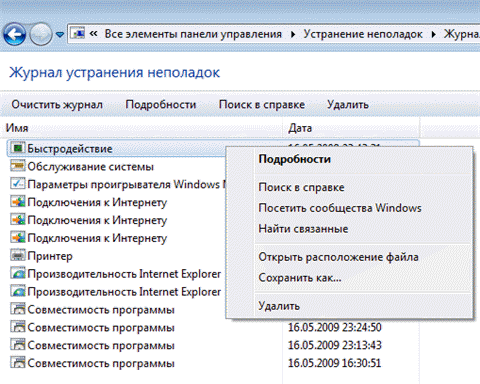Select Совместимость программы text in 16:30:51 row

point(101,363)
